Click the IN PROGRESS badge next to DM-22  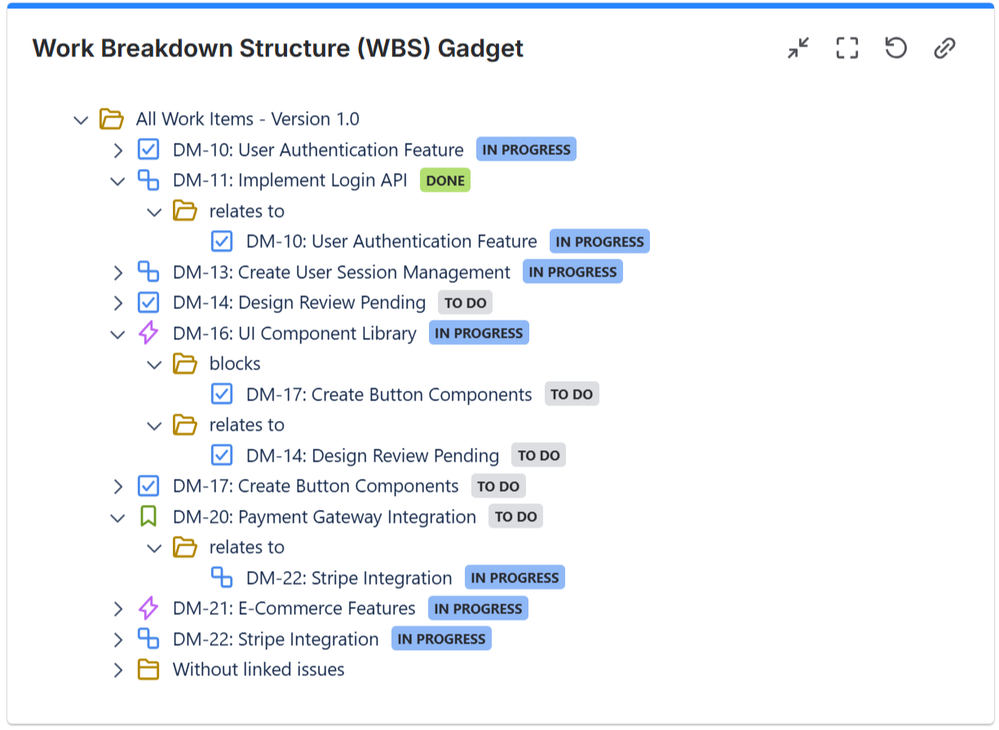point(441,638)
